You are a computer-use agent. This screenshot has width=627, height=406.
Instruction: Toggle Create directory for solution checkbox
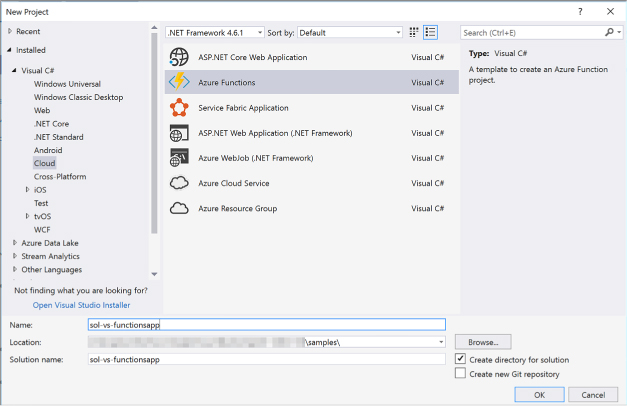[x=460, y=359]
